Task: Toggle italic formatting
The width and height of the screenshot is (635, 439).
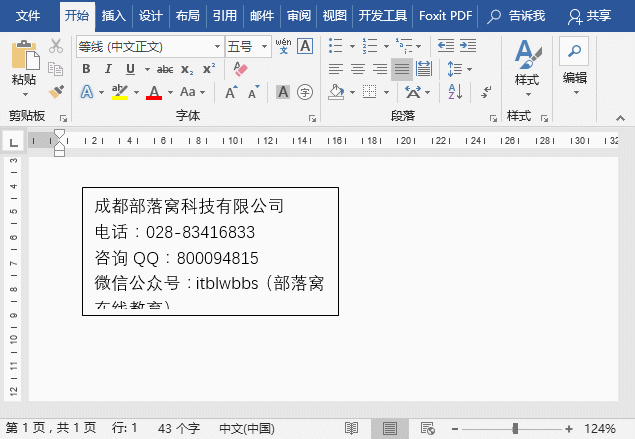Action: click(x=108, y=69)
